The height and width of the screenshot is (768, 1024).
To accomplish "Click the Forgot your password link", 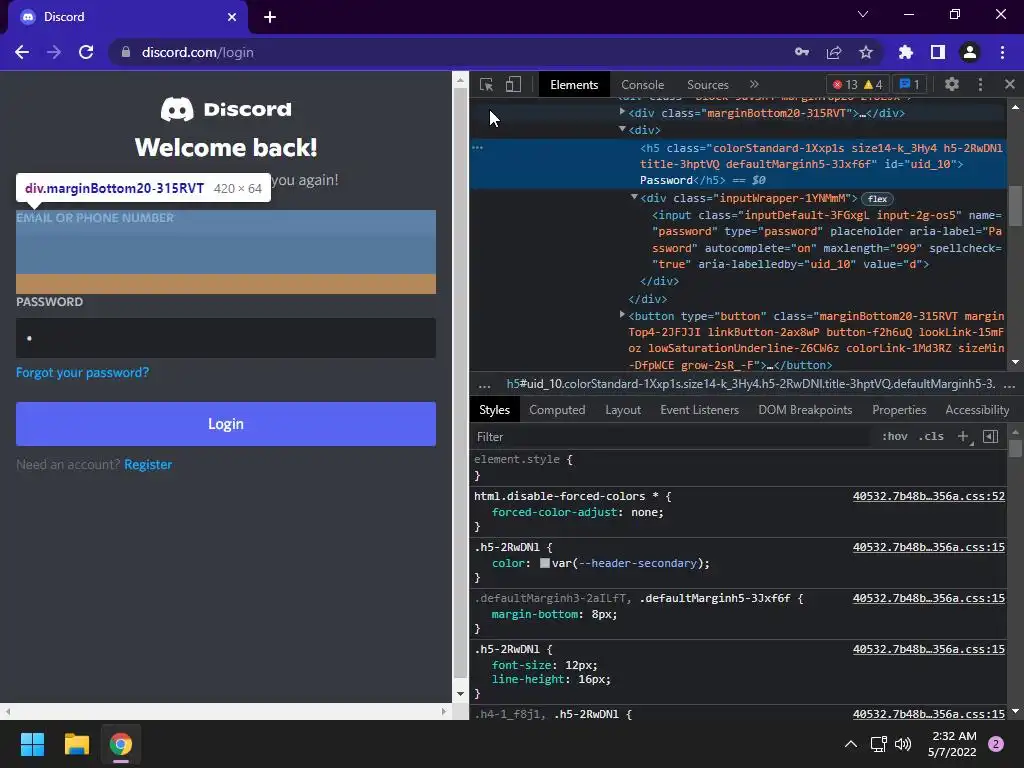I will [82, 372].
